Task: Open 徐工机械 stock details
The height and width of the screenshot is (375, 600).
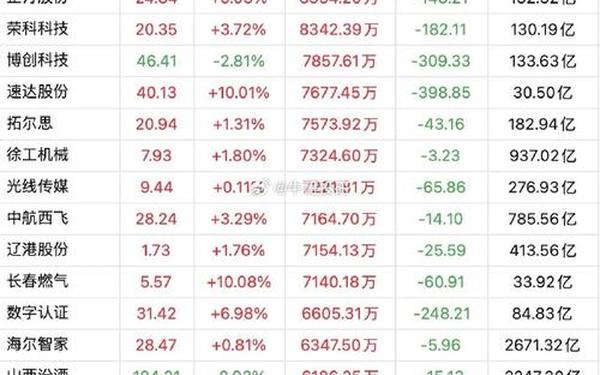Action: (38, 155)
